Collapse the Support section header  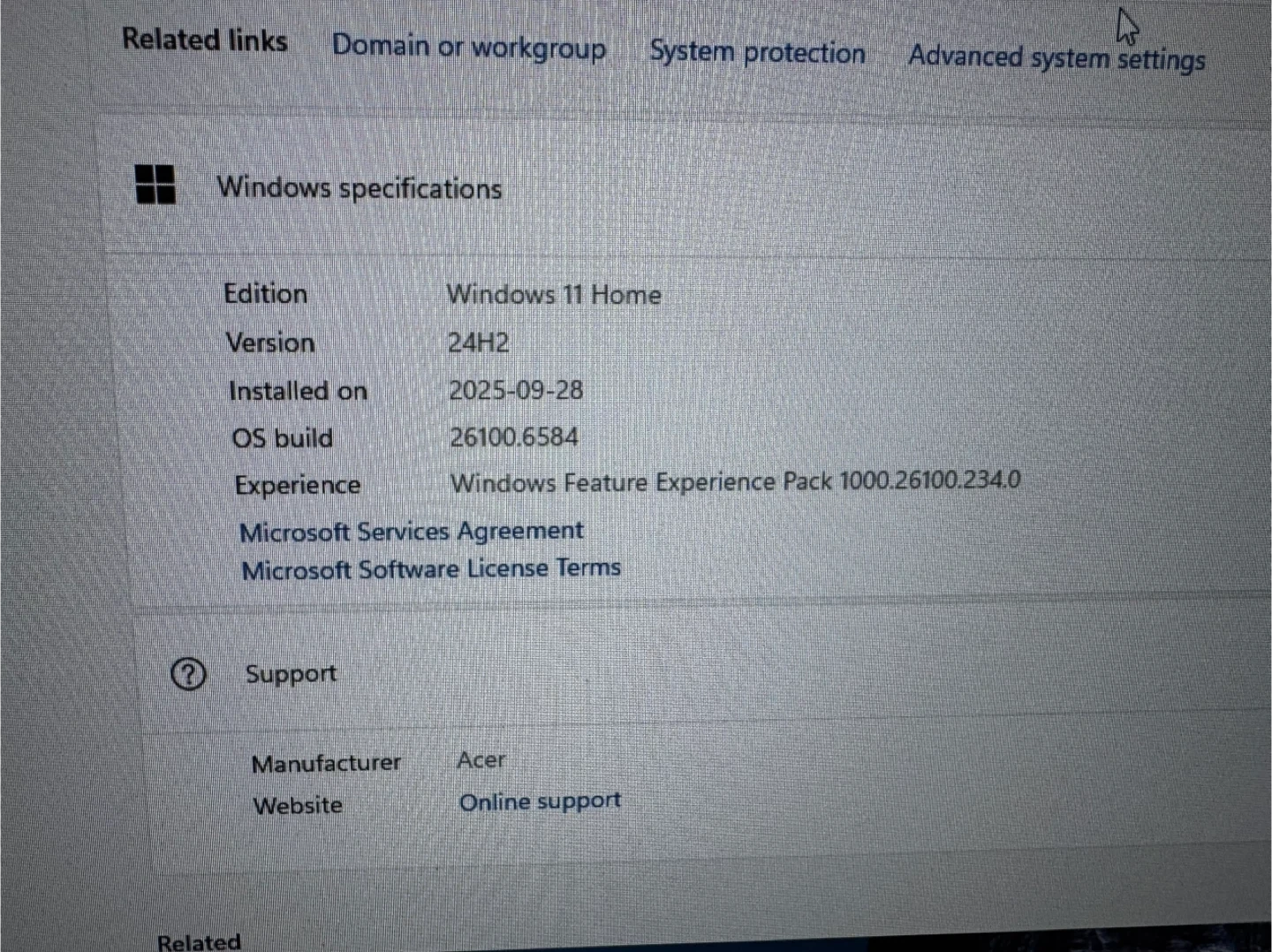pos(291,674)
